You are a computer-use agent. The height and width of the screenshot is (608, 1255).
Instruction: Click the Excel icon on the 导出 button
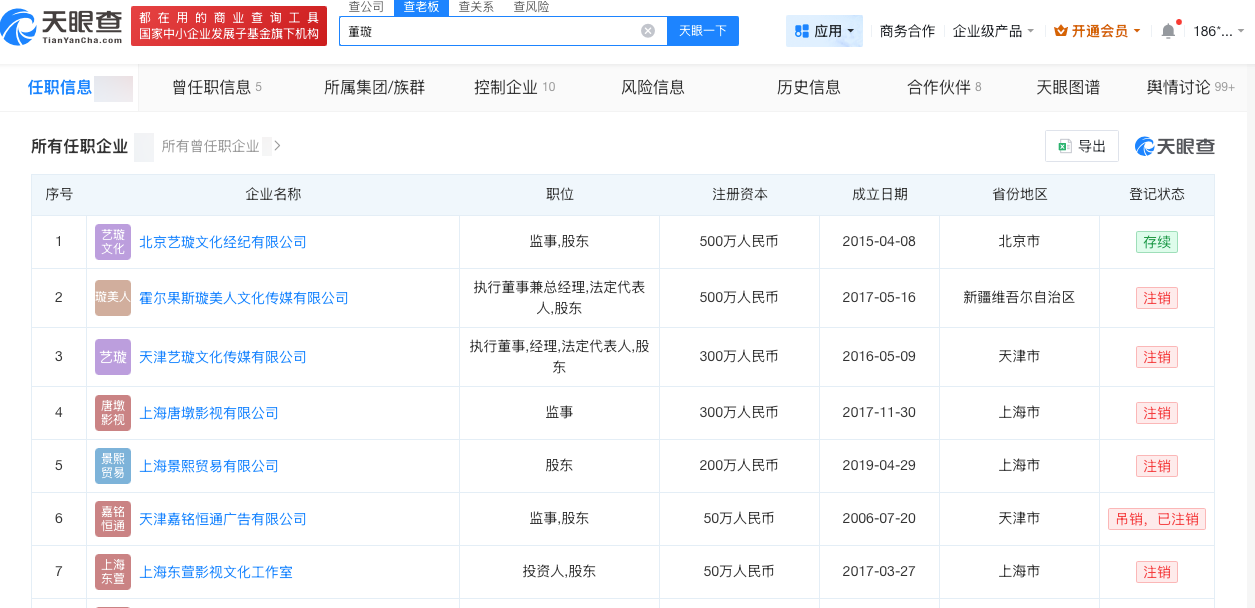[1063, 145]
